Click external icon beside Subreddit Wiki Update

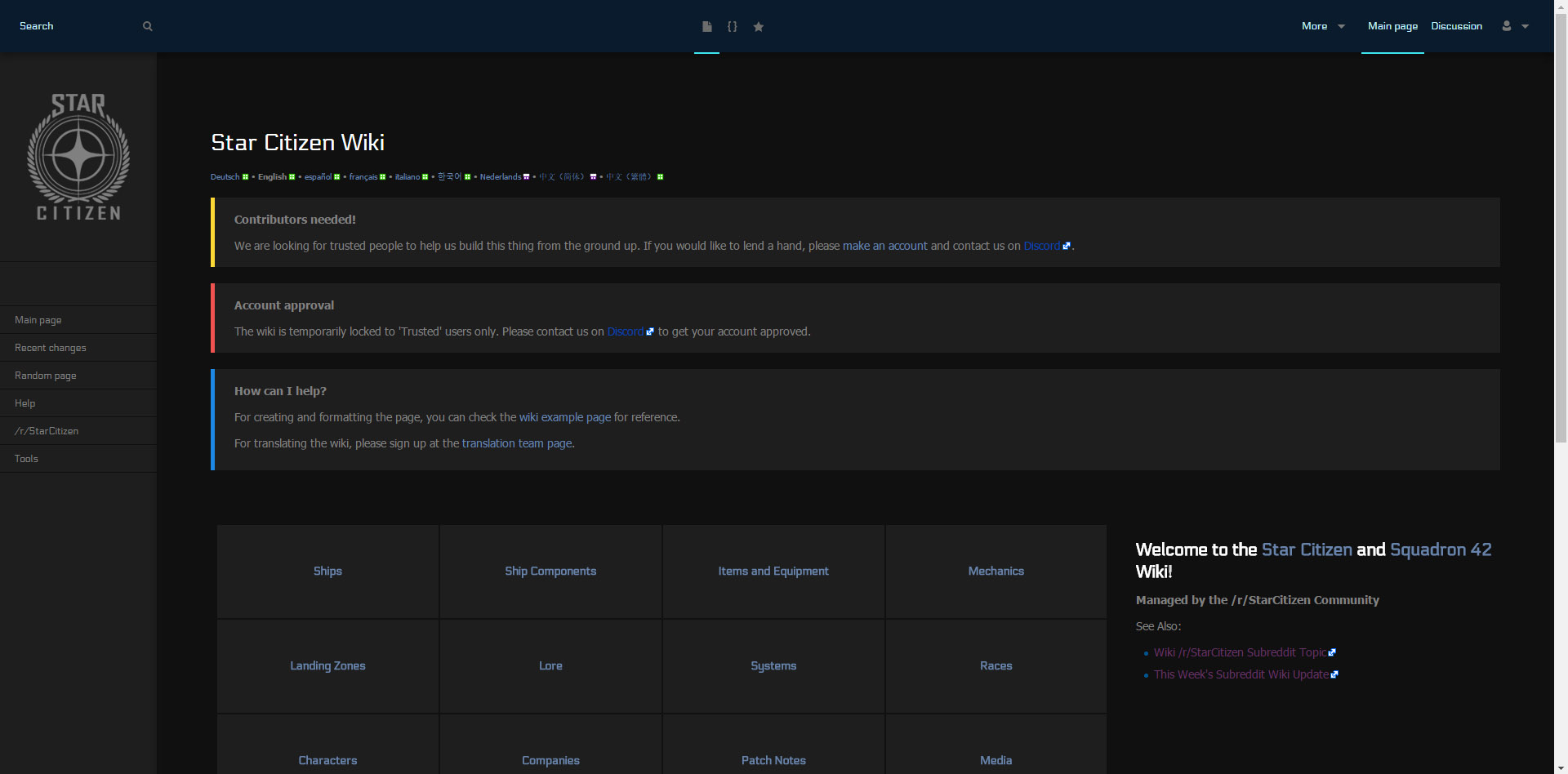pos(1334,674)
